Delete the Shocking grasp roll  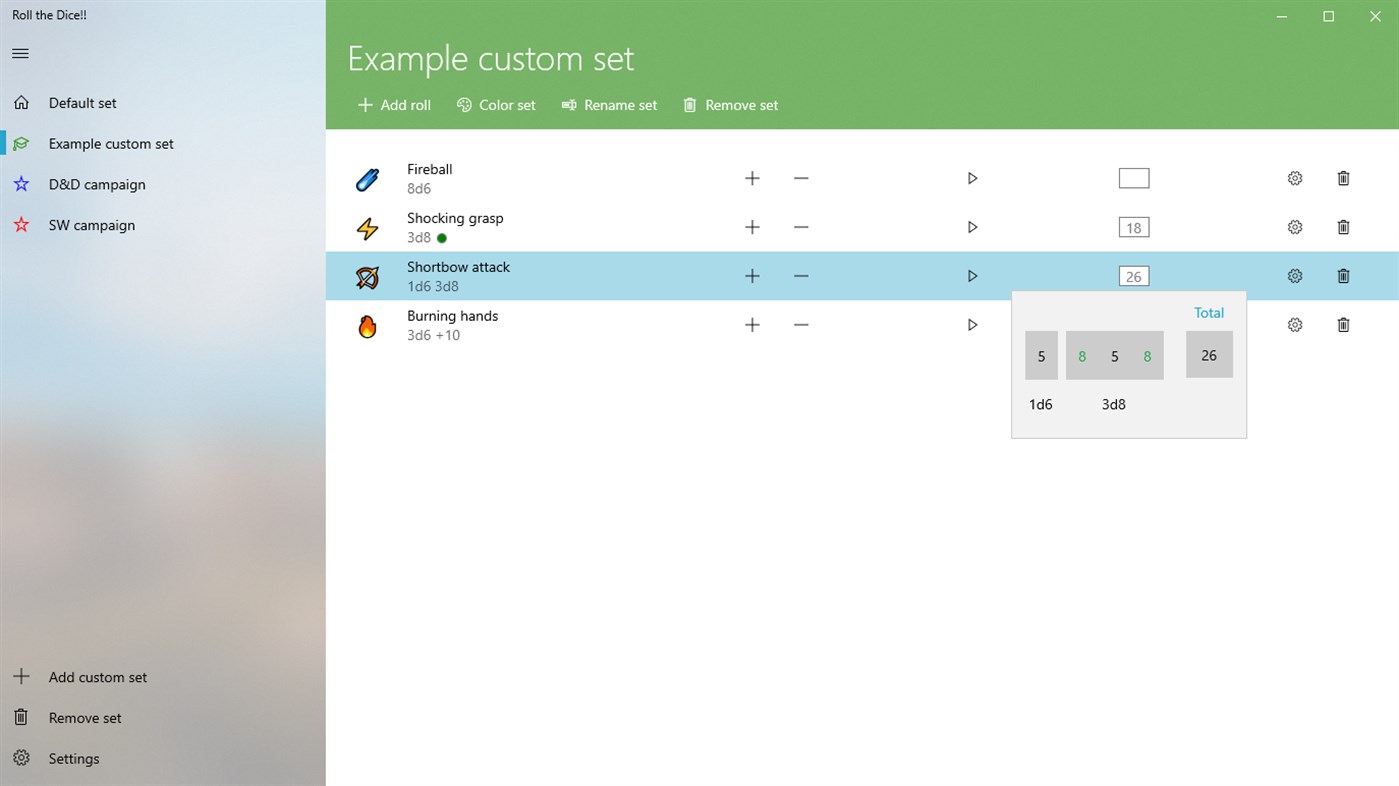[x=1343, y=228]
